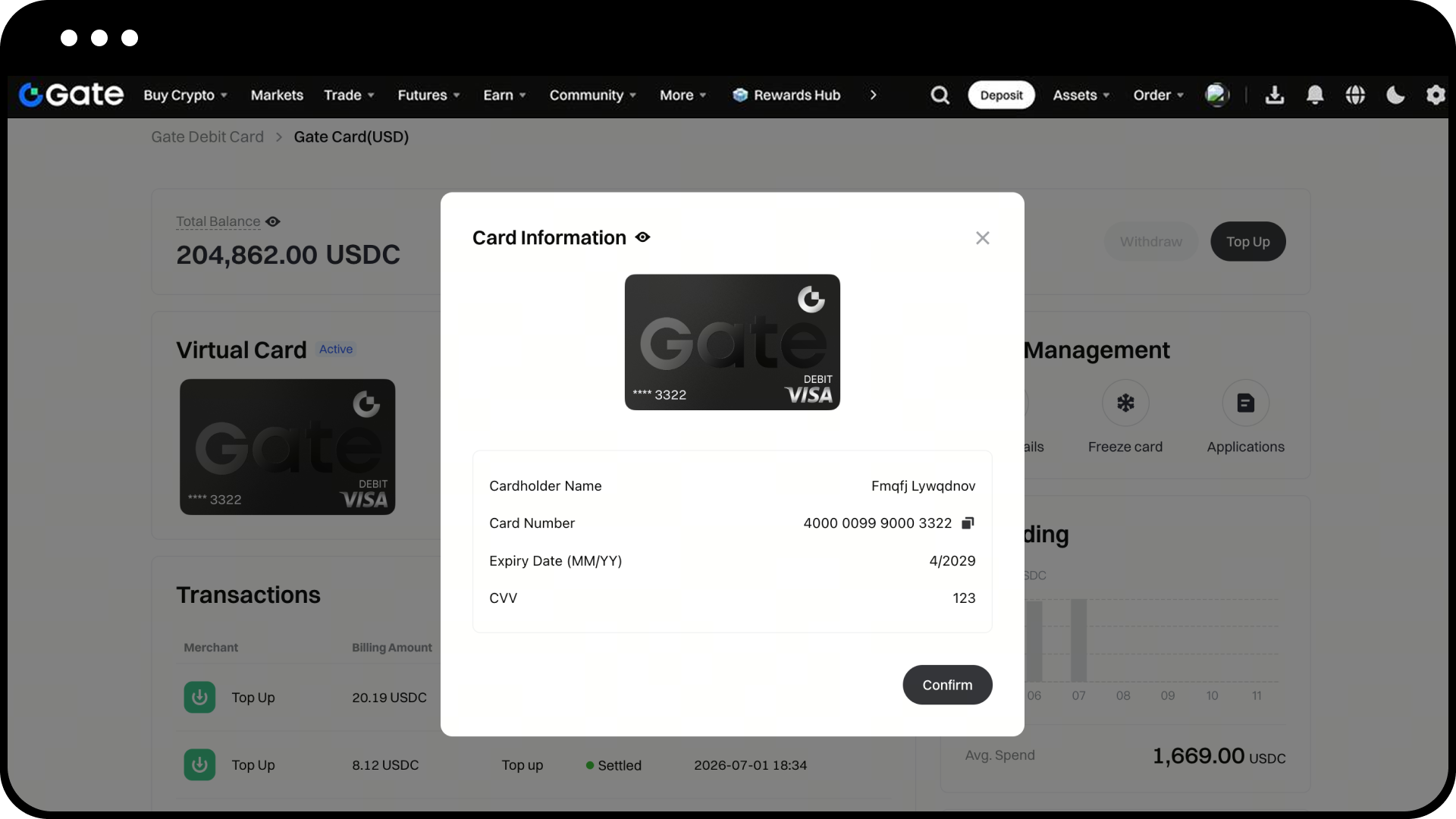Toggle Total Balance visibility eye
Screen dimensions: 1456x819
pos(273,221)
